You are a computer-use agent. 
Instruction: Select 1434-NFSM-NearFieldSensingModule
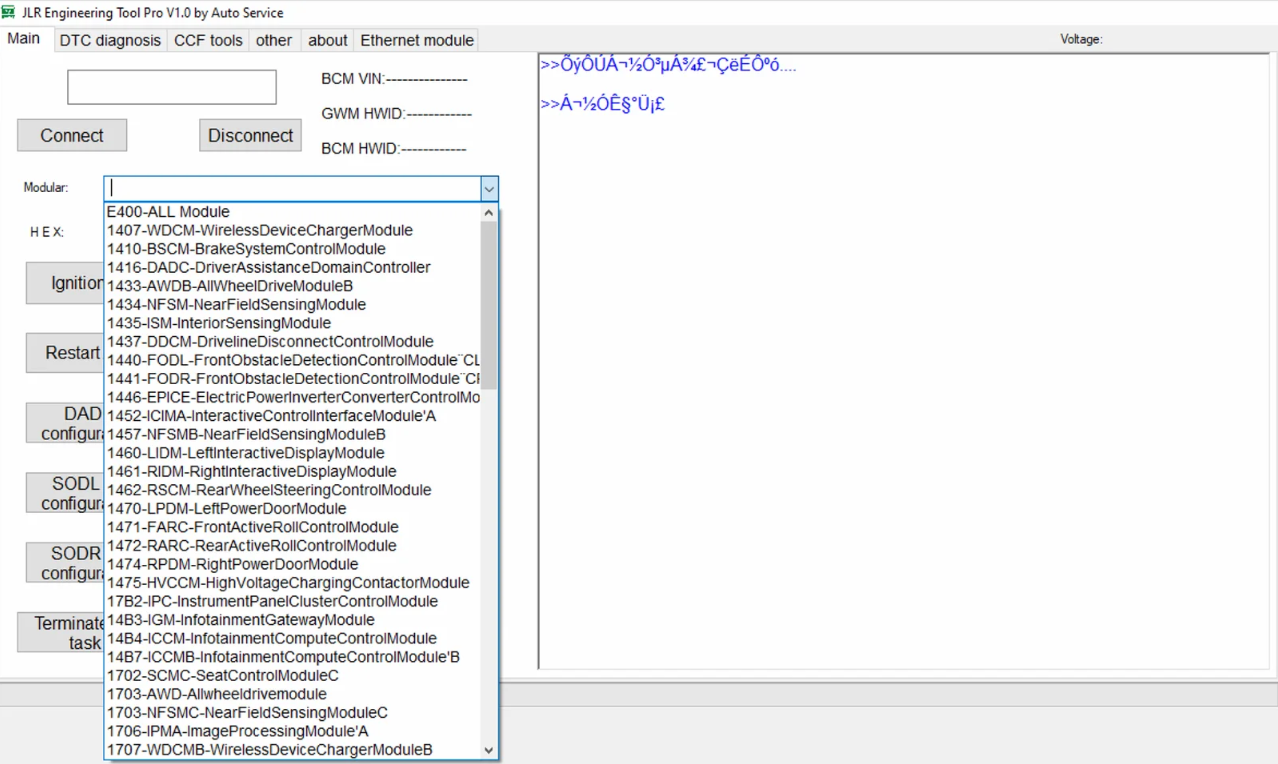[x=292, y=304]
